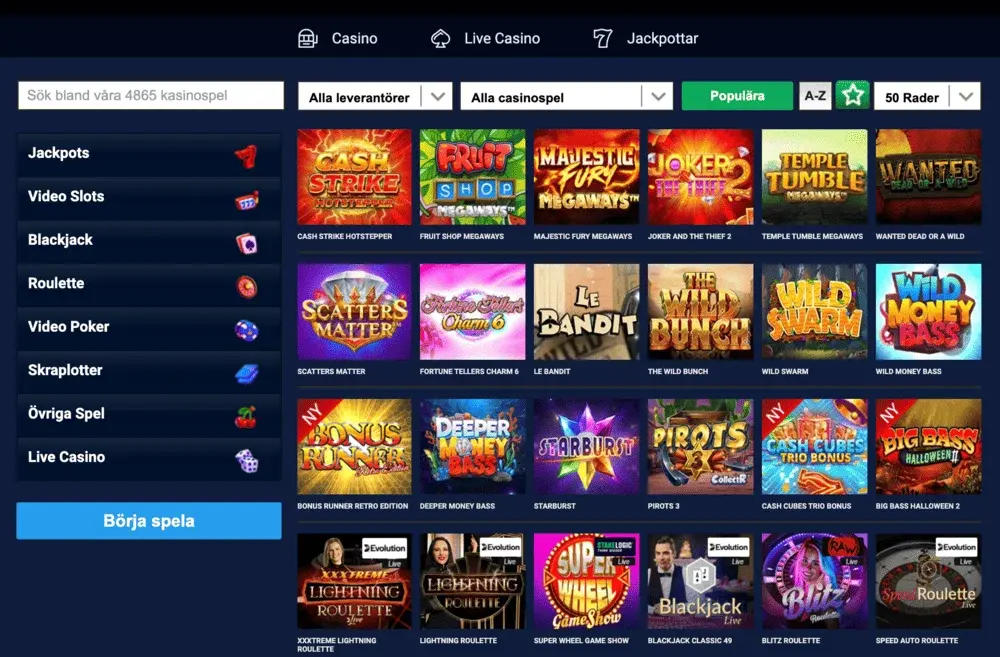Enable the Populära sorting option
Viewport: 1000px width, 657px height.
pyautogui.click(x=737, y=96)
